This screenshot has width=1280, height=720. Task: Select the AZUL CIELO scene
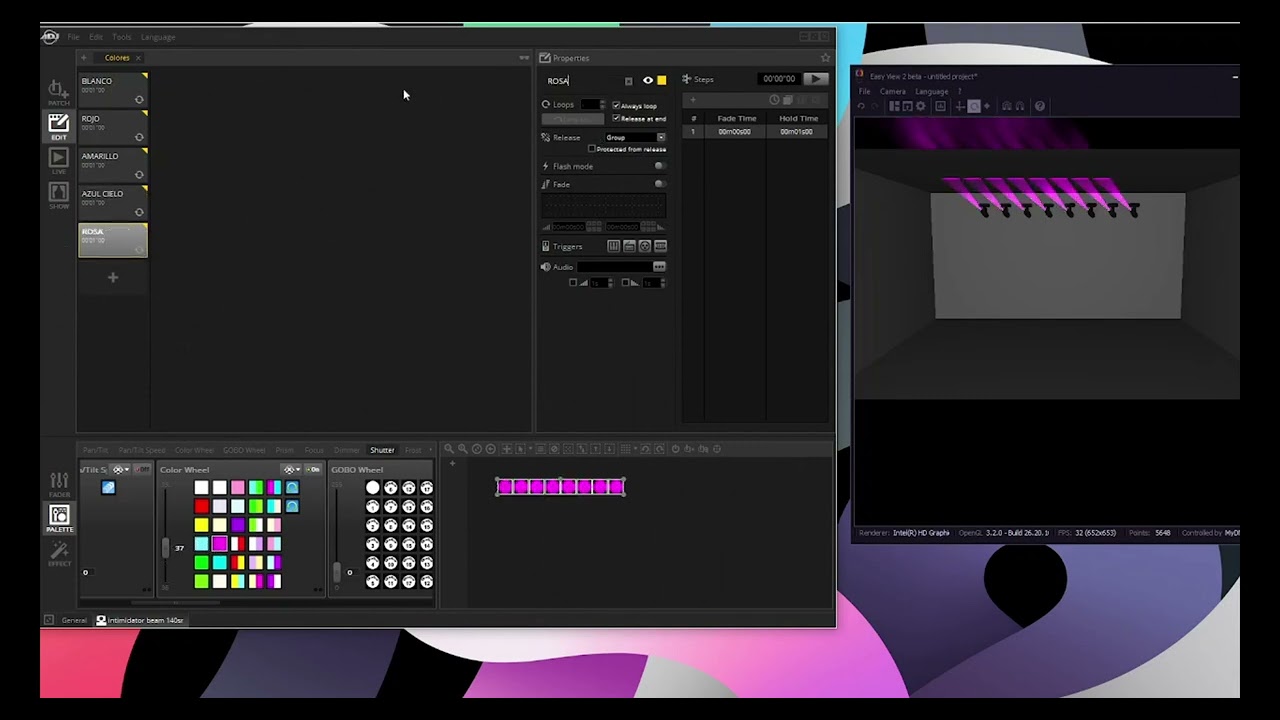click(113, 202)
